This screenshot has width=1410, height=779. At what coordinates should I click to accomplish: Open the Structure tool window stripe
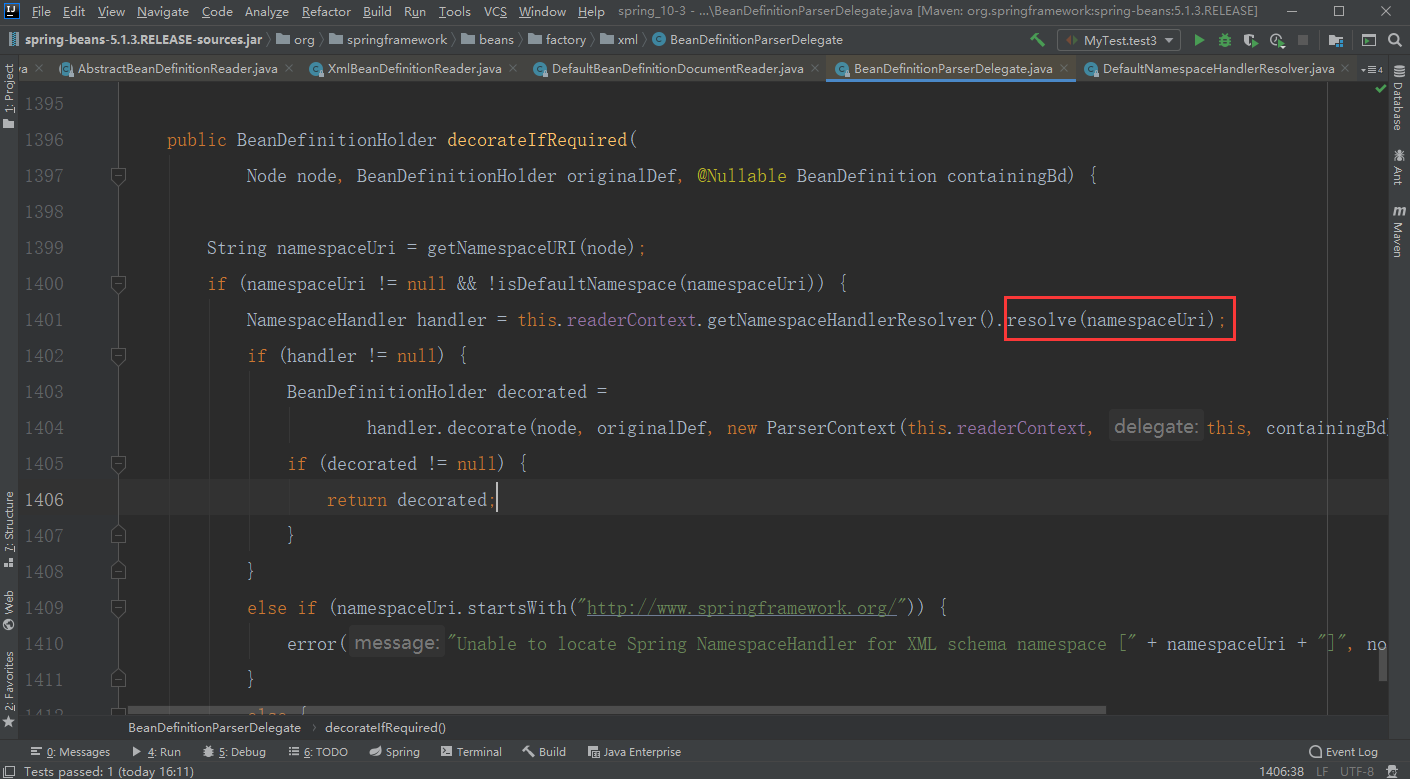pos(9,529)
